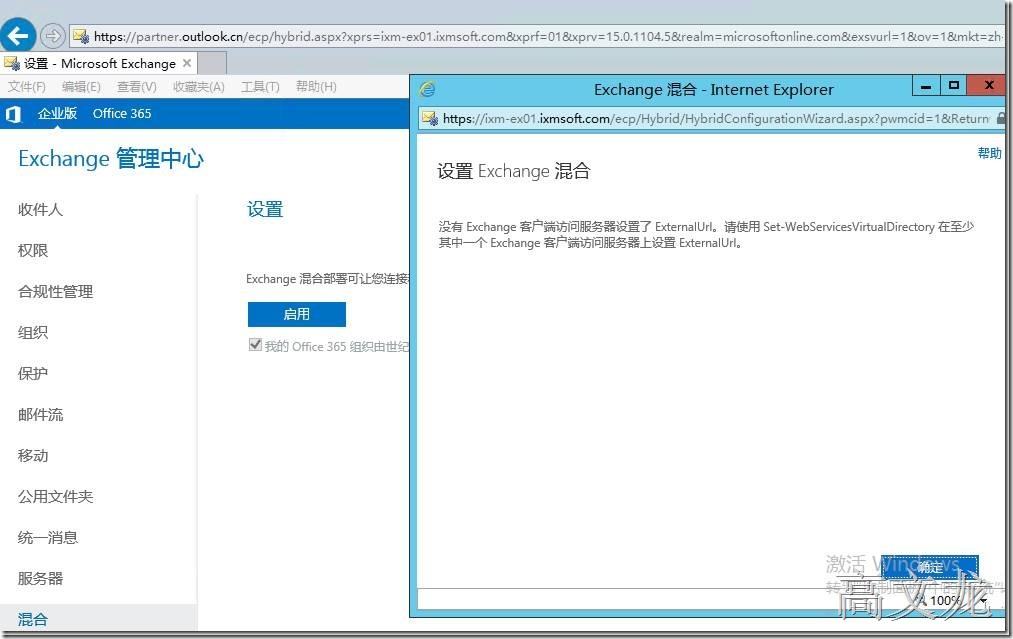Click the browser Forward arrow button
Screen dimensions: 1013x639
pos(53,36)
